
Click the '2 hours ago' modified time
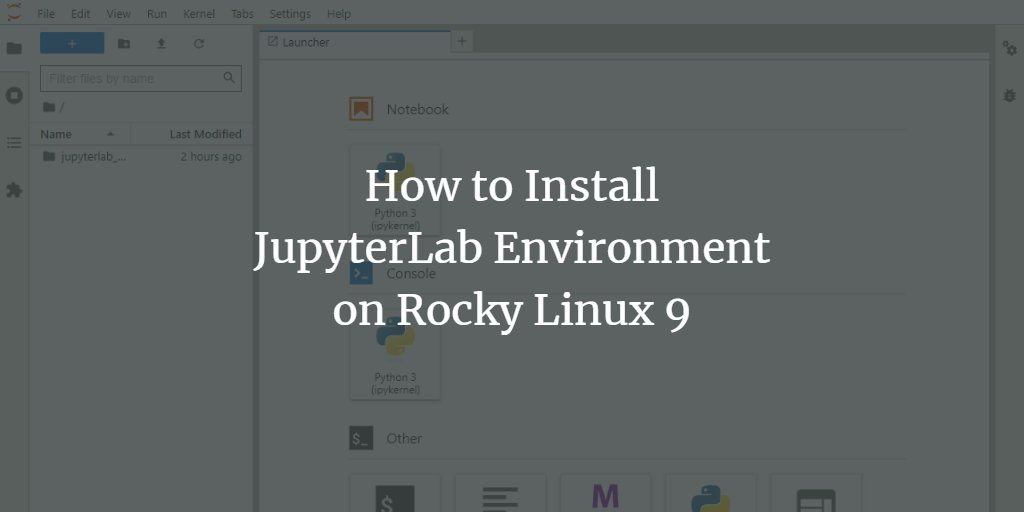point(211,157)
